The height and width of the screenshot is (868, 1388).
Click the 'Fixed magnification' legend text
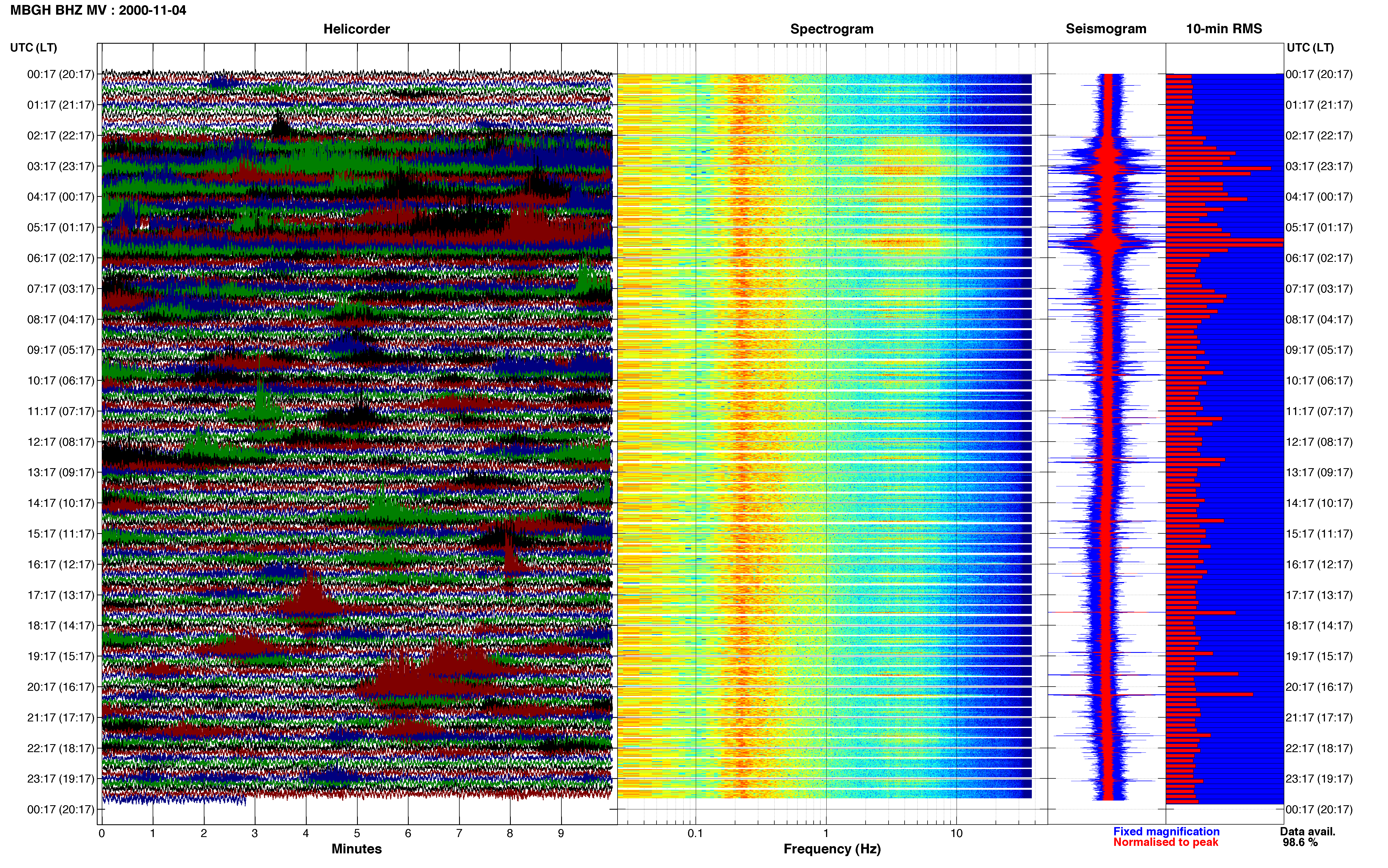point(1166,831)
